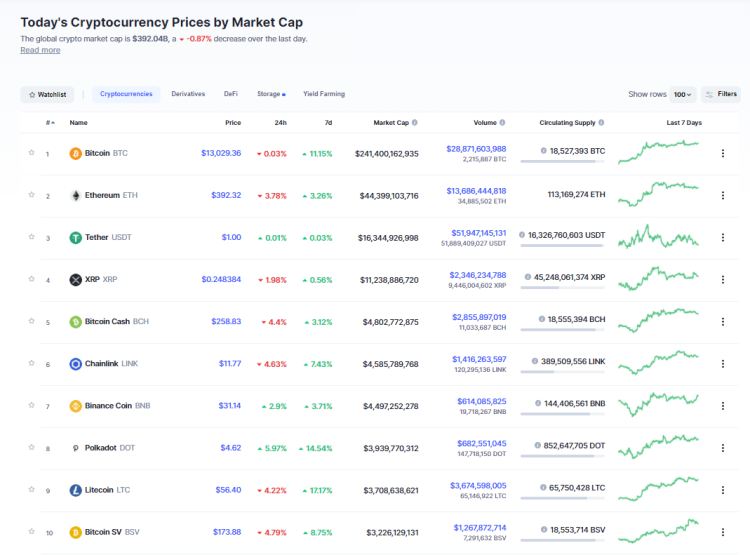Star Binance Coin to add to watchlist

(32, 405)
